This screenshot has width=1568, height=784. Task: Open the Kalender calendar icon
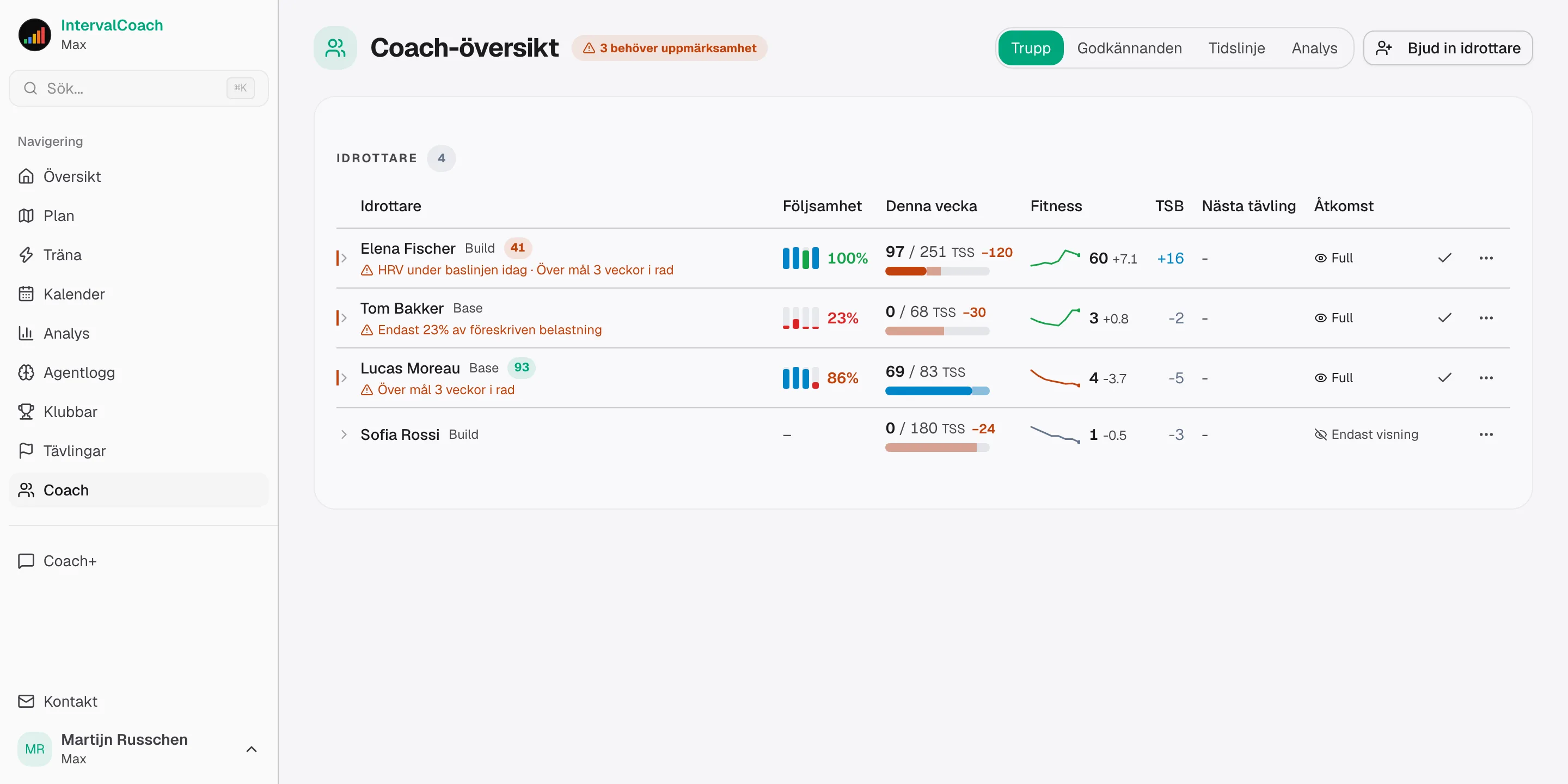pyautogui.click(x=26, y=294)
